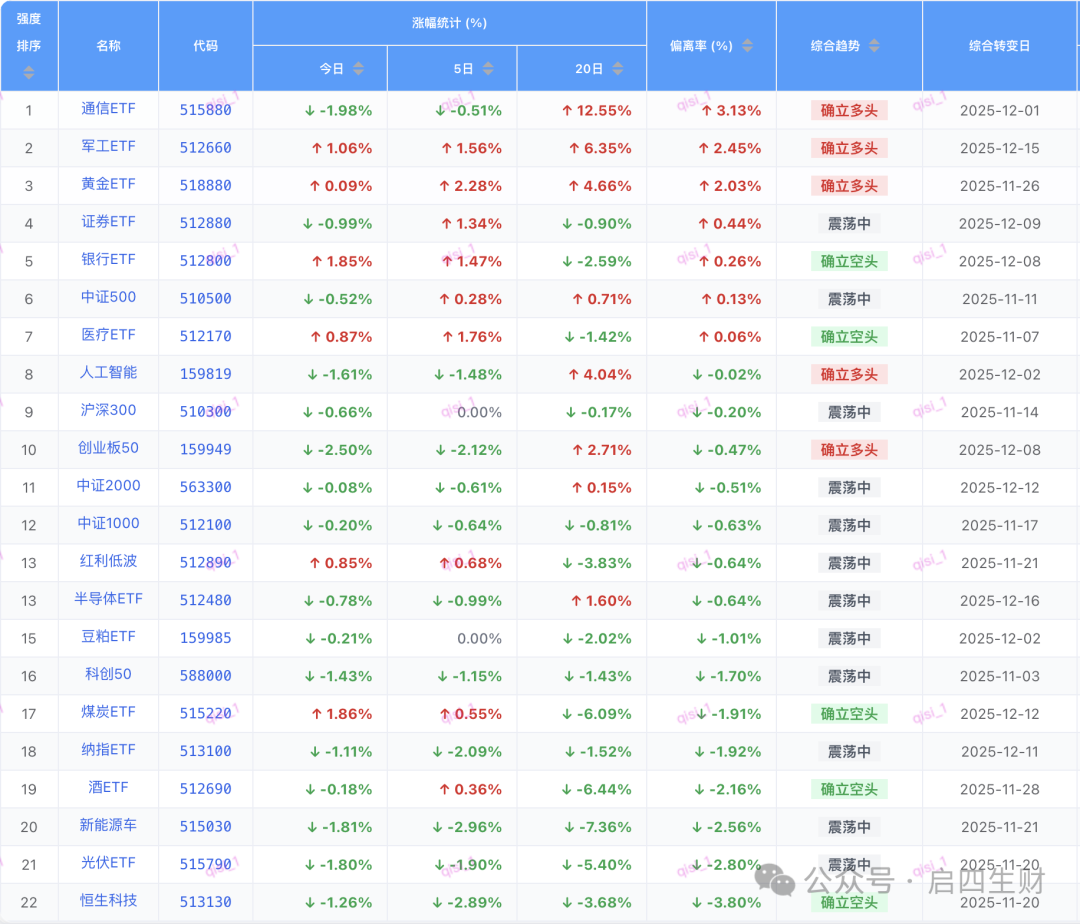This screenshot has height=924, width=1080.
Task: Click the 军工ETF name link
Action: 108,147
